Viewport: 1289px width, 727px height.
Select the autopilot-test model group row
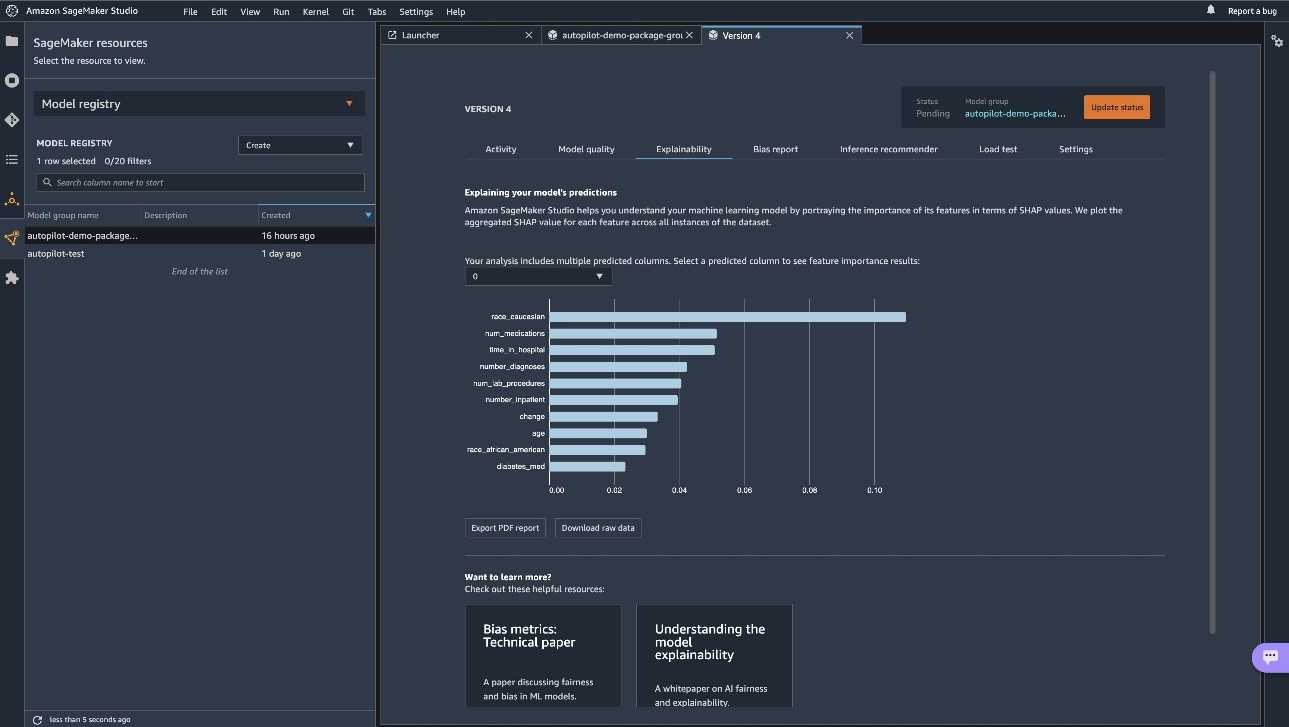pyautogui.click(x=200, y=254)
